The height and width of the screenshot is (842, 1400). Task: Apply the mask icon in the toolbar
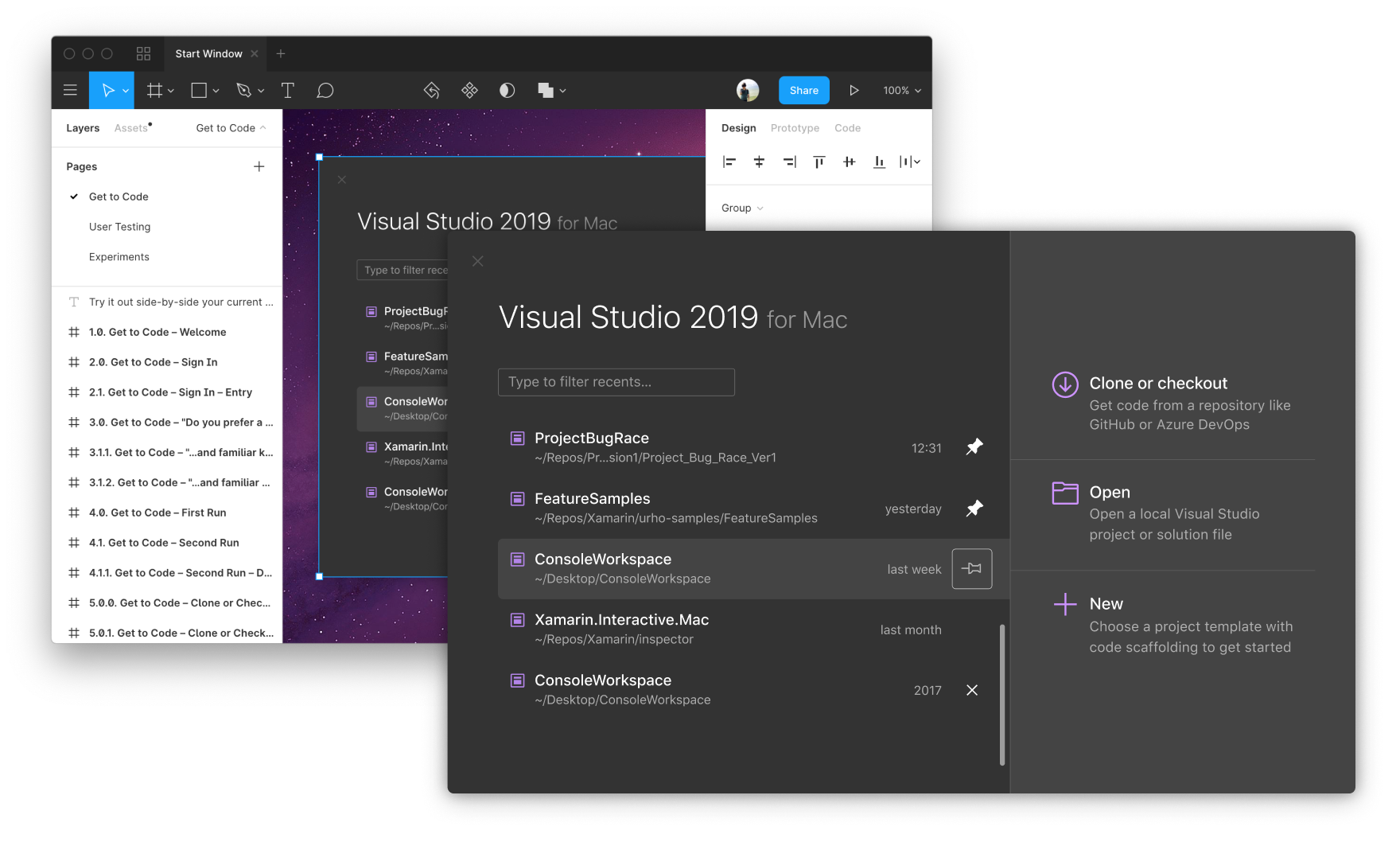507,90
